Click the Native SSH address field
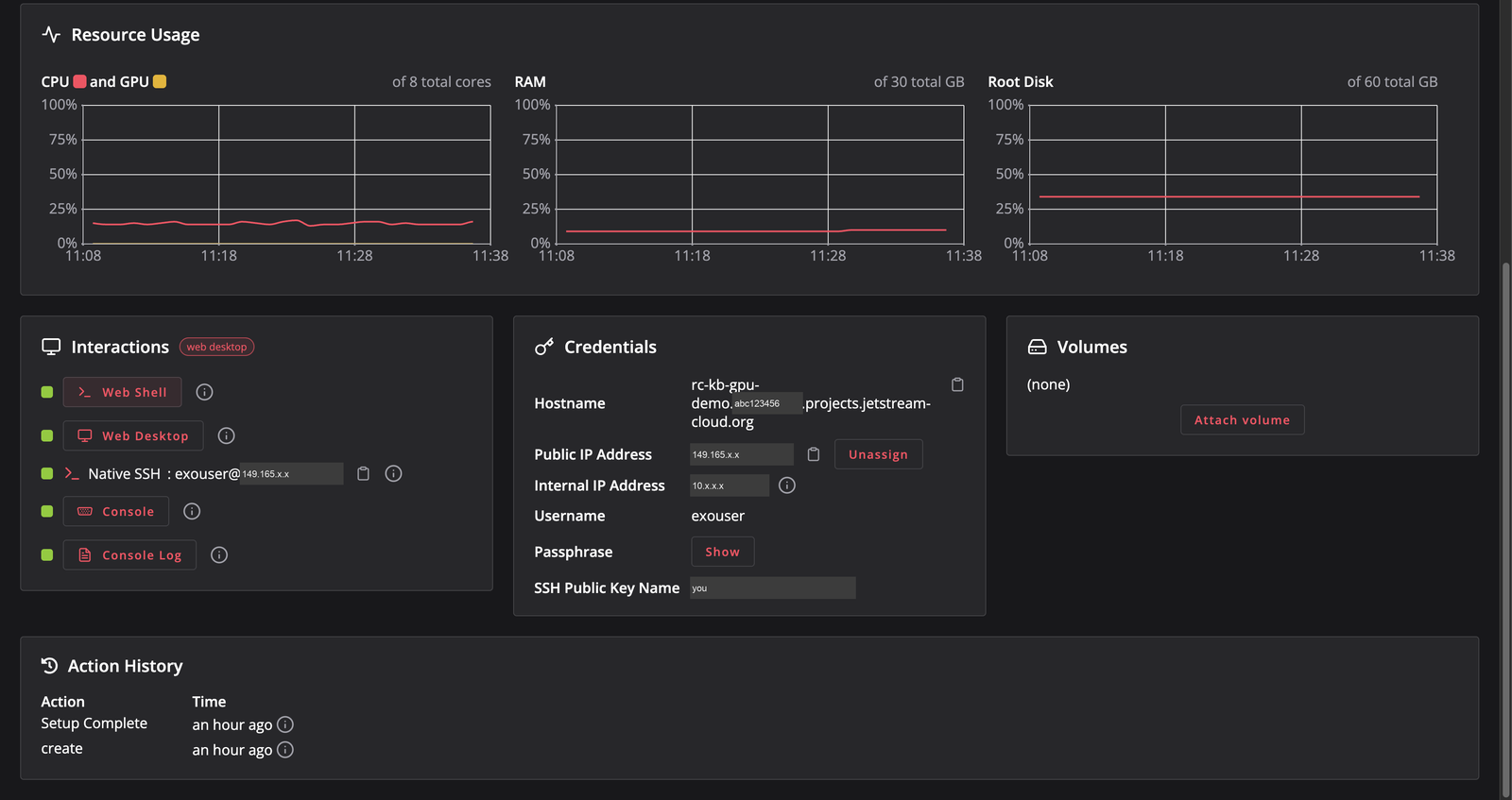 click(291, 473)
